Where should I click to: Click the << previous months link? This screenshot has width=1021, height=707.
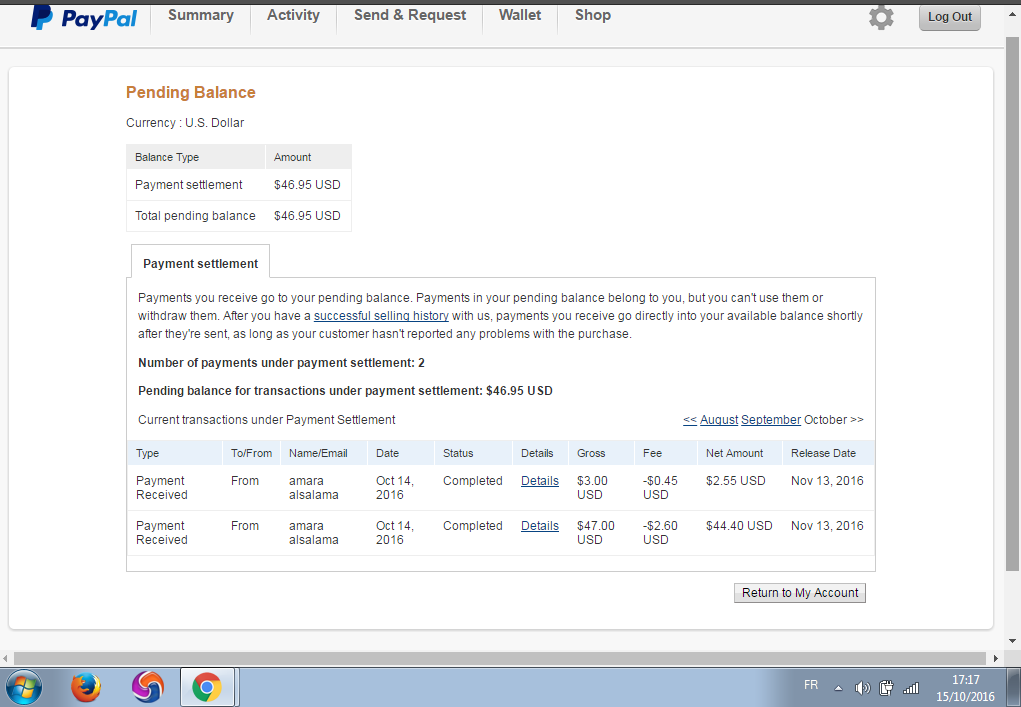coord(690,420)
